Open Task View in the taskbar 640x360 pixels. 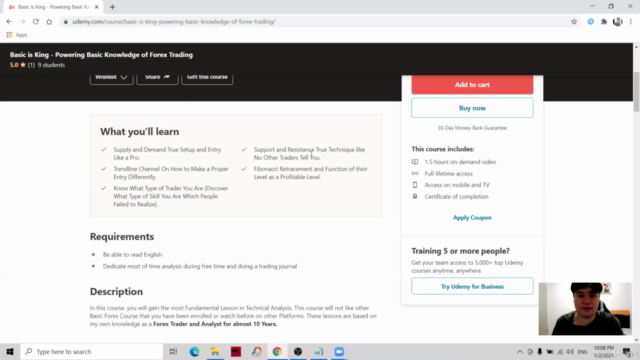[x=173, y=351]
